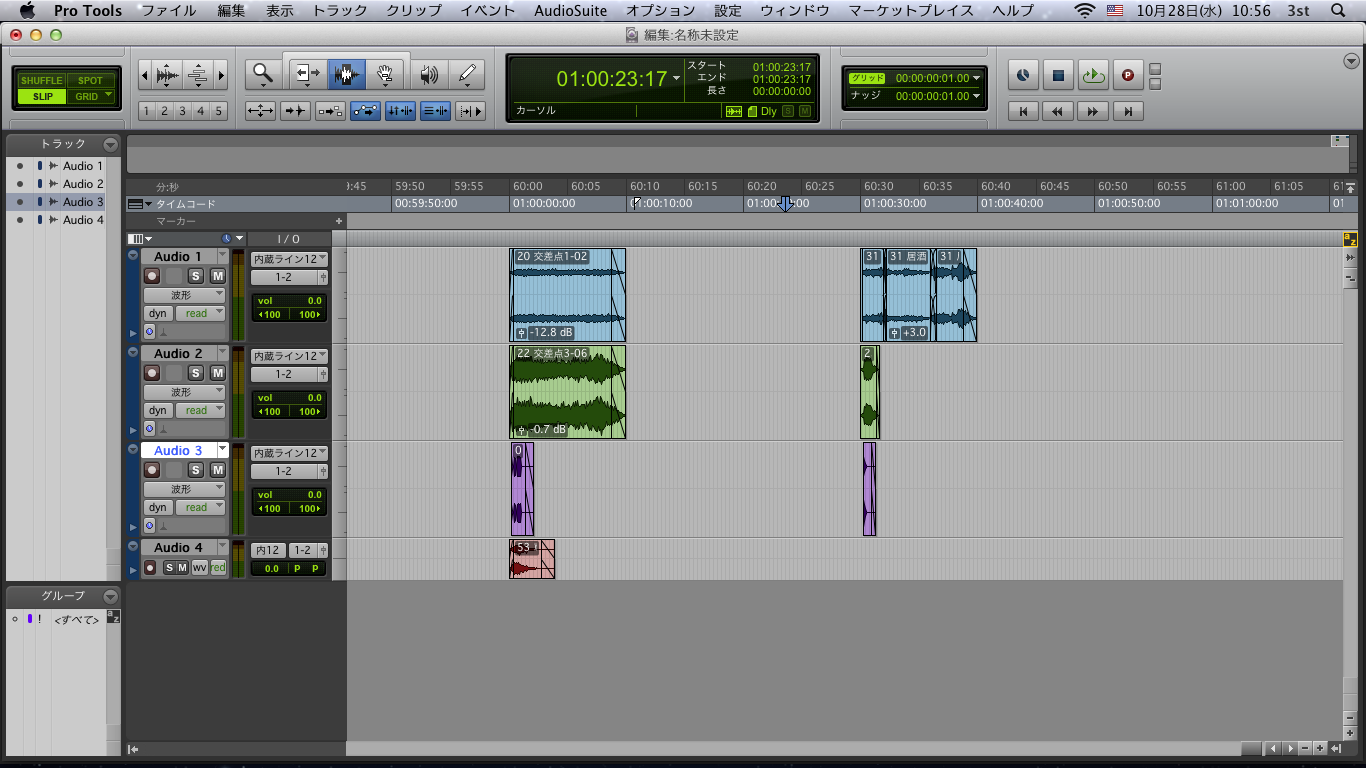Screen dimensions: 1366x768
Task: Select the Grabber hand tool
Action: pos(385,74)
